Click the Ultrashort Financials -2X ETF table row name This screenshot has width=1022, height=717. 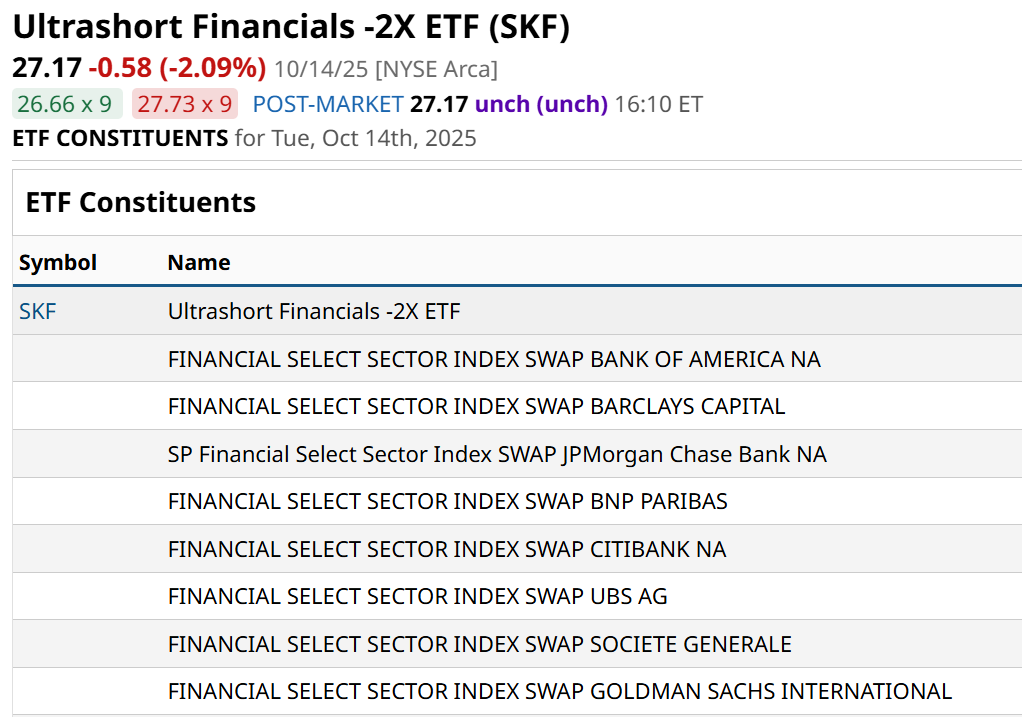click(314, 311)
